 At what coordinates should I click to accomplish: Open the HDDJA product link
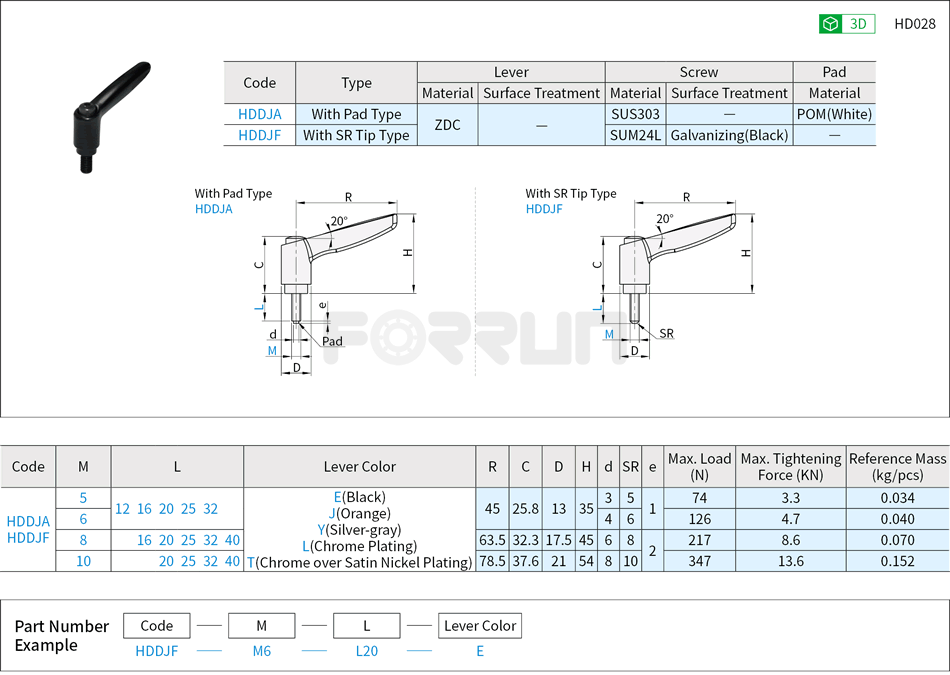pos(259,114)
